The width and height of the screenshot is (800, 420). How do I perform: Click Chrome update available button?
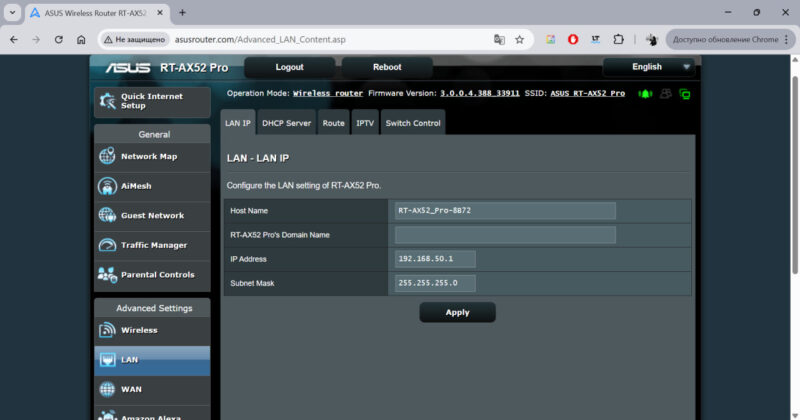click(730, 39)
